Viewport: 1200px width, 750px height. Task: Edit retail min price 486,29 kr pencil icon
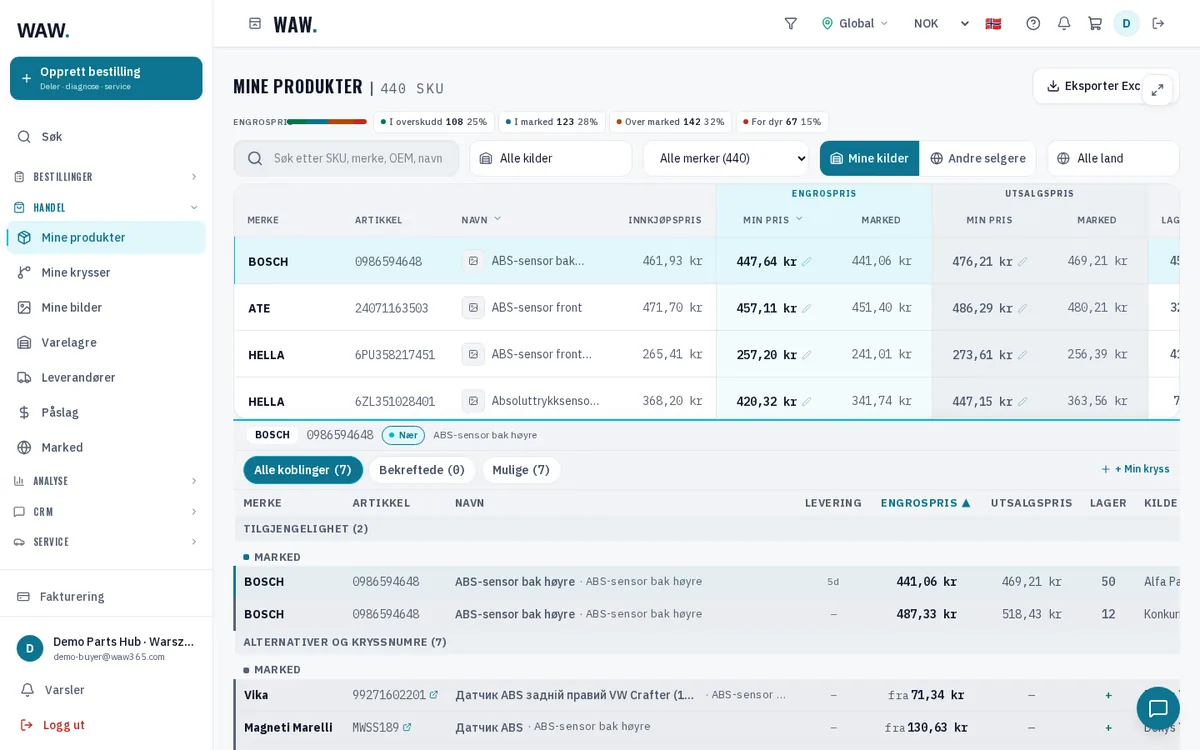tap(1022, 309)
